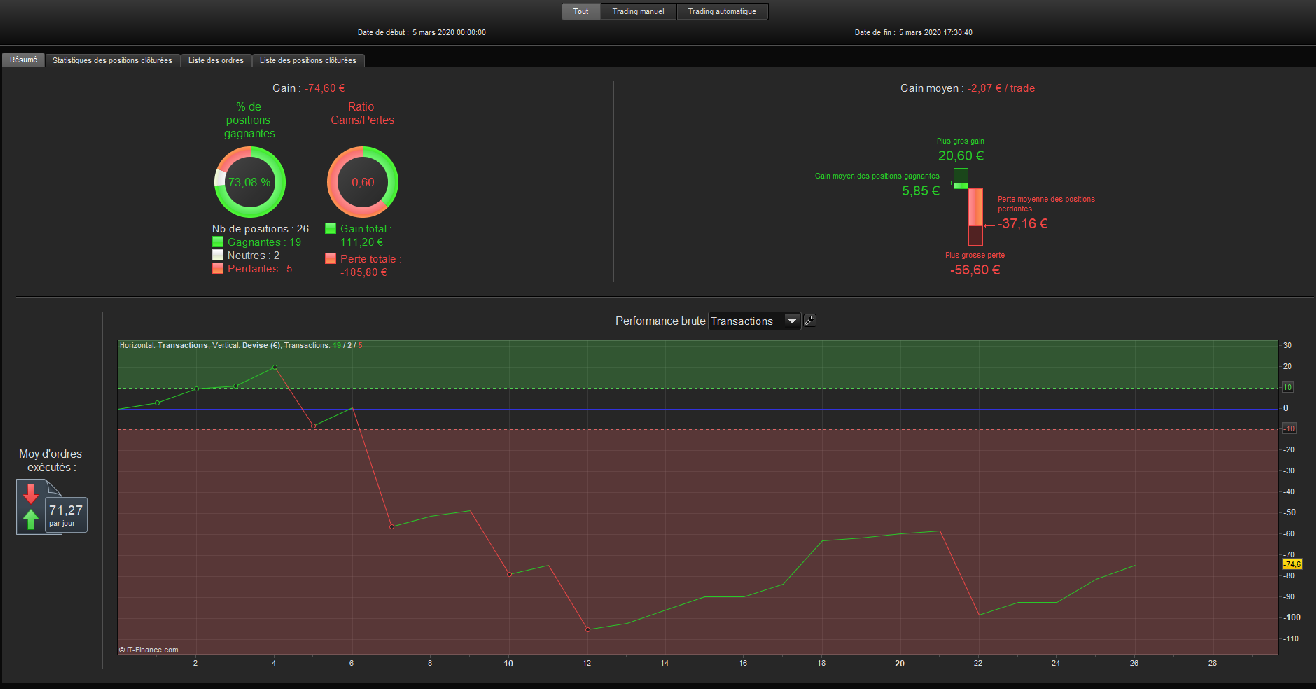Viewport: 1316px width, 691px height.
Task: Click the green Gain total legend square
Action: [331, 229]
